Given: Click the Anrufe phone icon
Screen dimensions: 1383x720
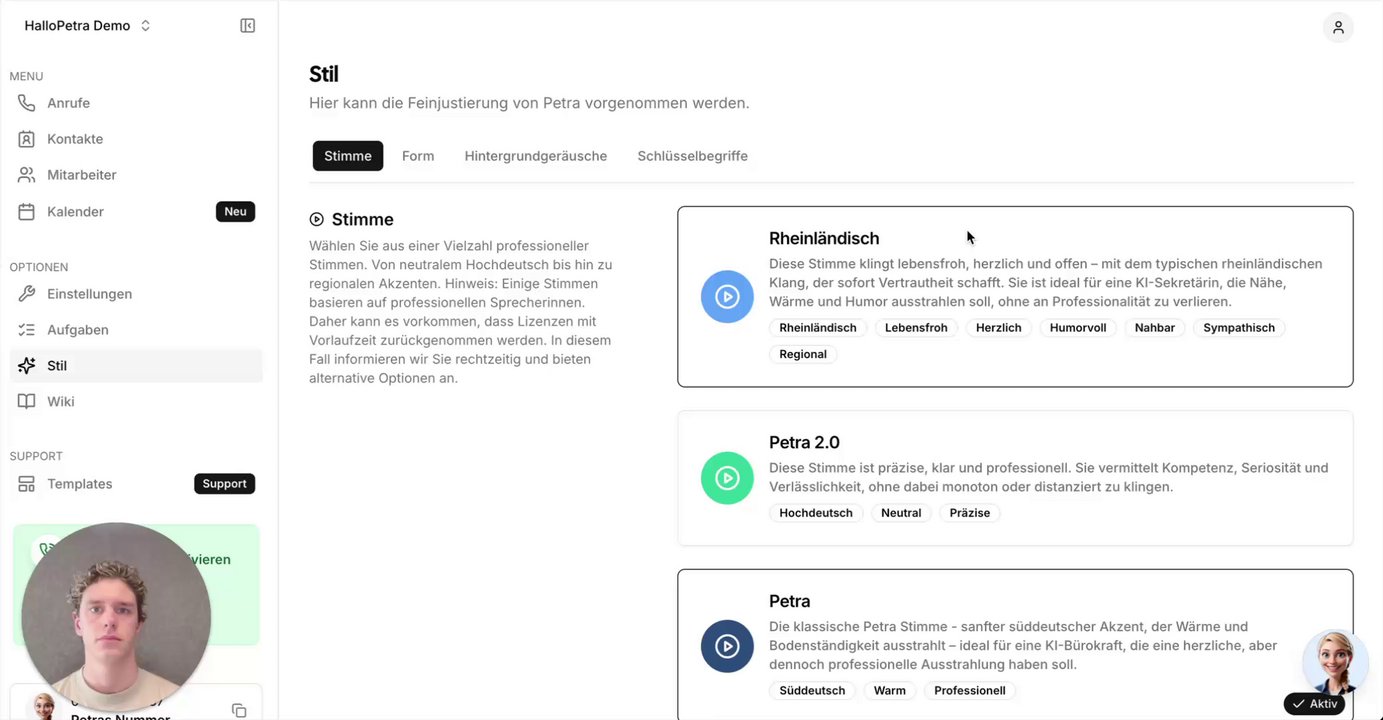Looking at the screenshot, I should [27, 103].
